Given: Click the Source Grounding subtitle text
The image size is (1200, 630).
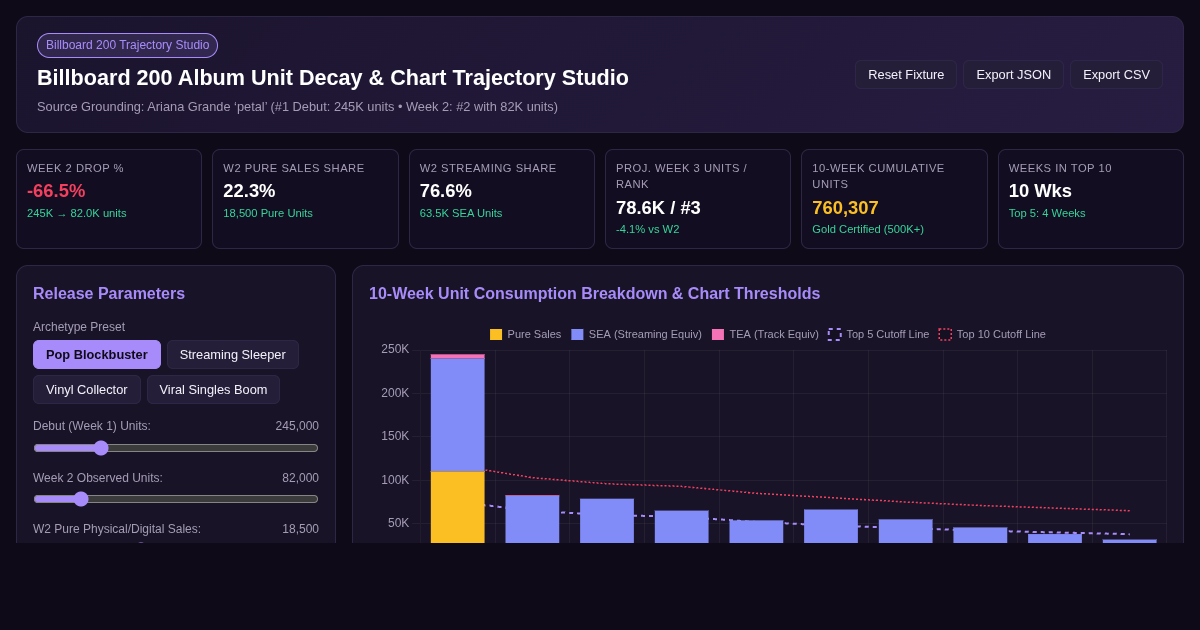Looking at the screenshot, I should (297, 106).
